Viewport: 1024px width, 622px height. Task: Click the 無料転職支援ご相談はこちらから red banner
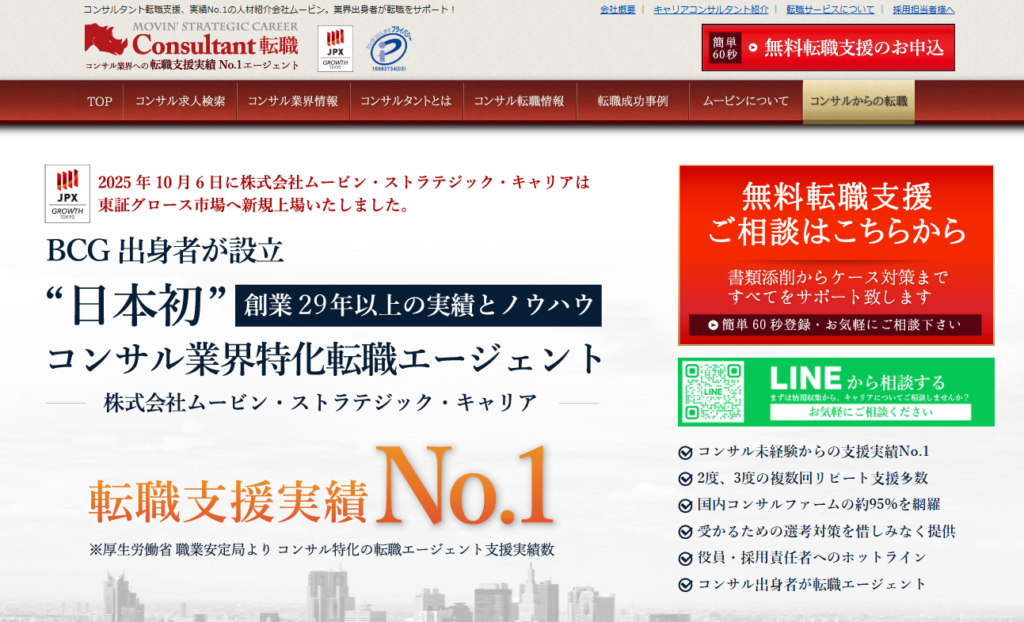tap(836, 254)
